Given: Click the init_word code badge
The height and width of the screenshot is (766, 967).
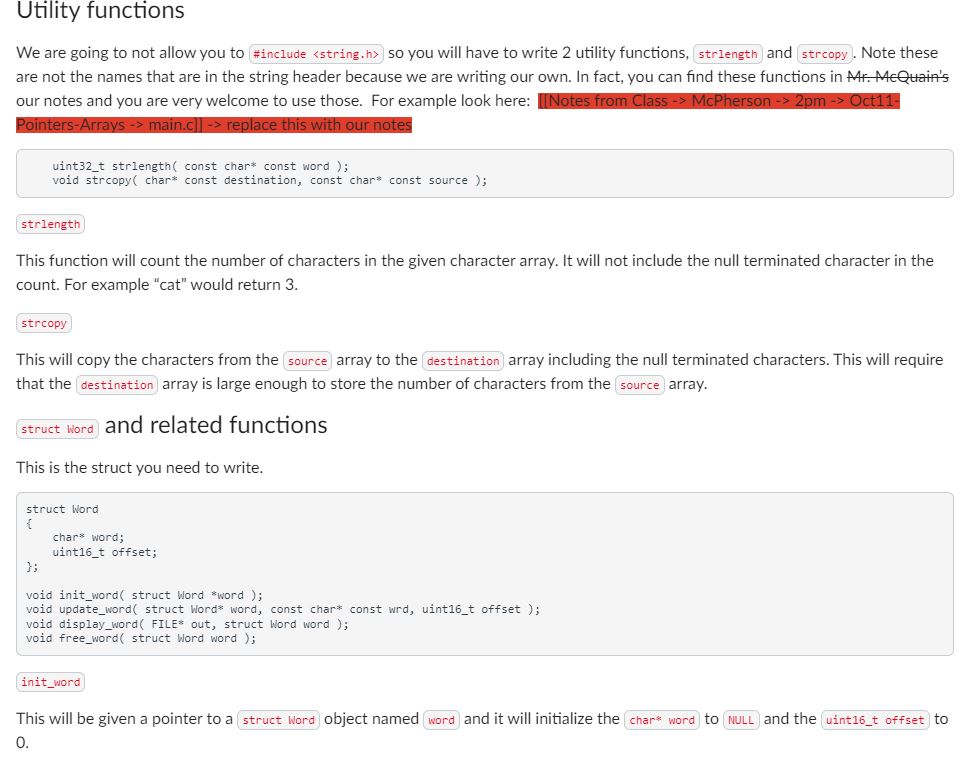Looking at the screenshot, I should point(50,681).
